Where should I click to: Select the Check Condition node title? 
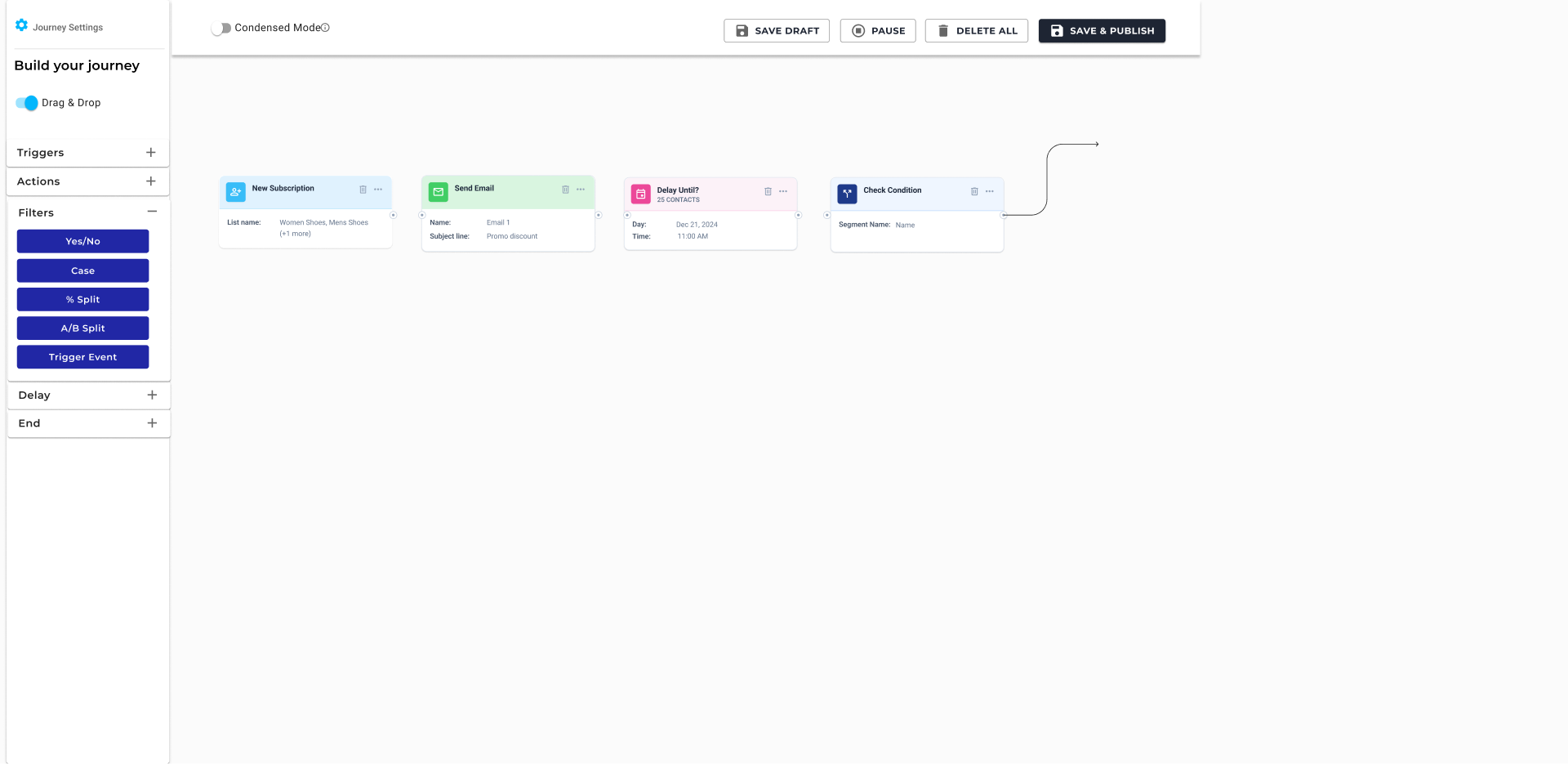(x=892, y=190)
